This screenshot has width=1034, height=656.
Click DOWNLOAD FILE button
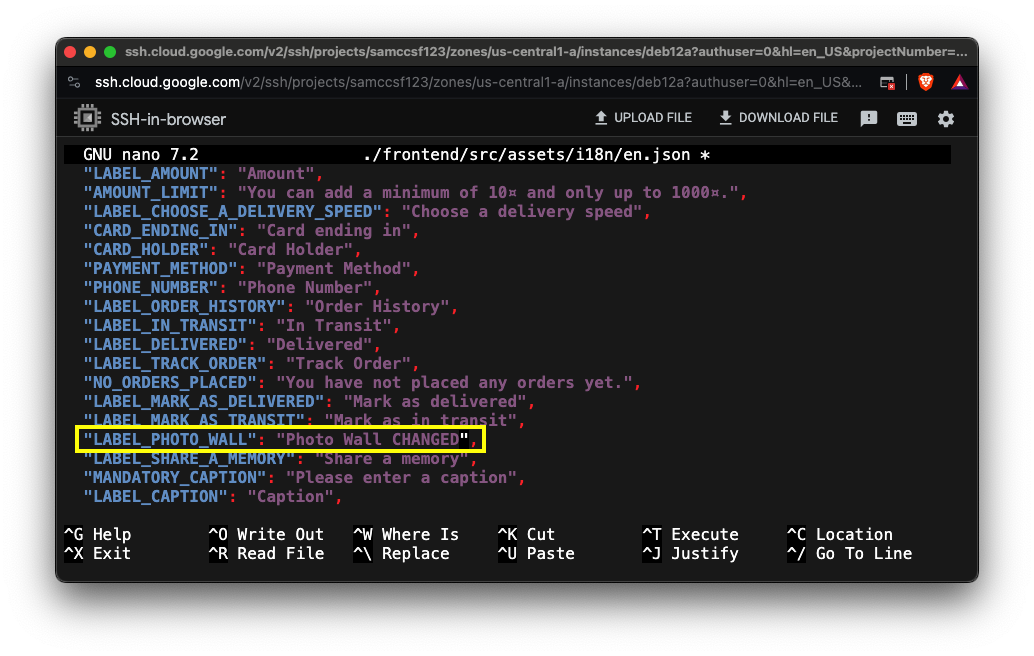tap(778, 118)
